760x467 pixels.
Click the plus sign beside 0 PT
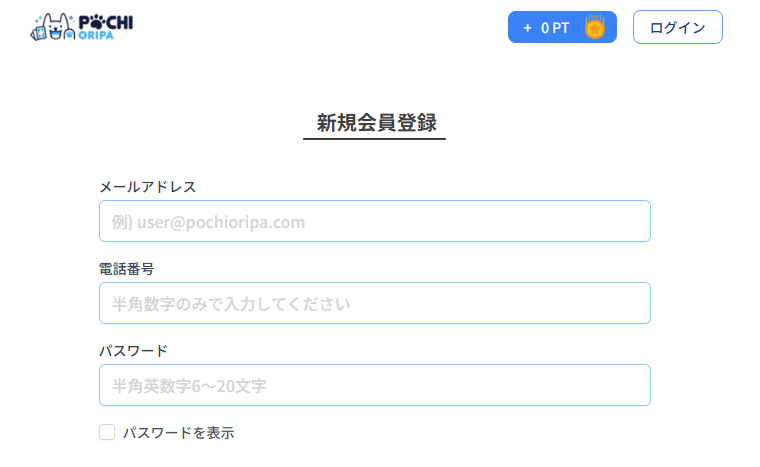527,28
